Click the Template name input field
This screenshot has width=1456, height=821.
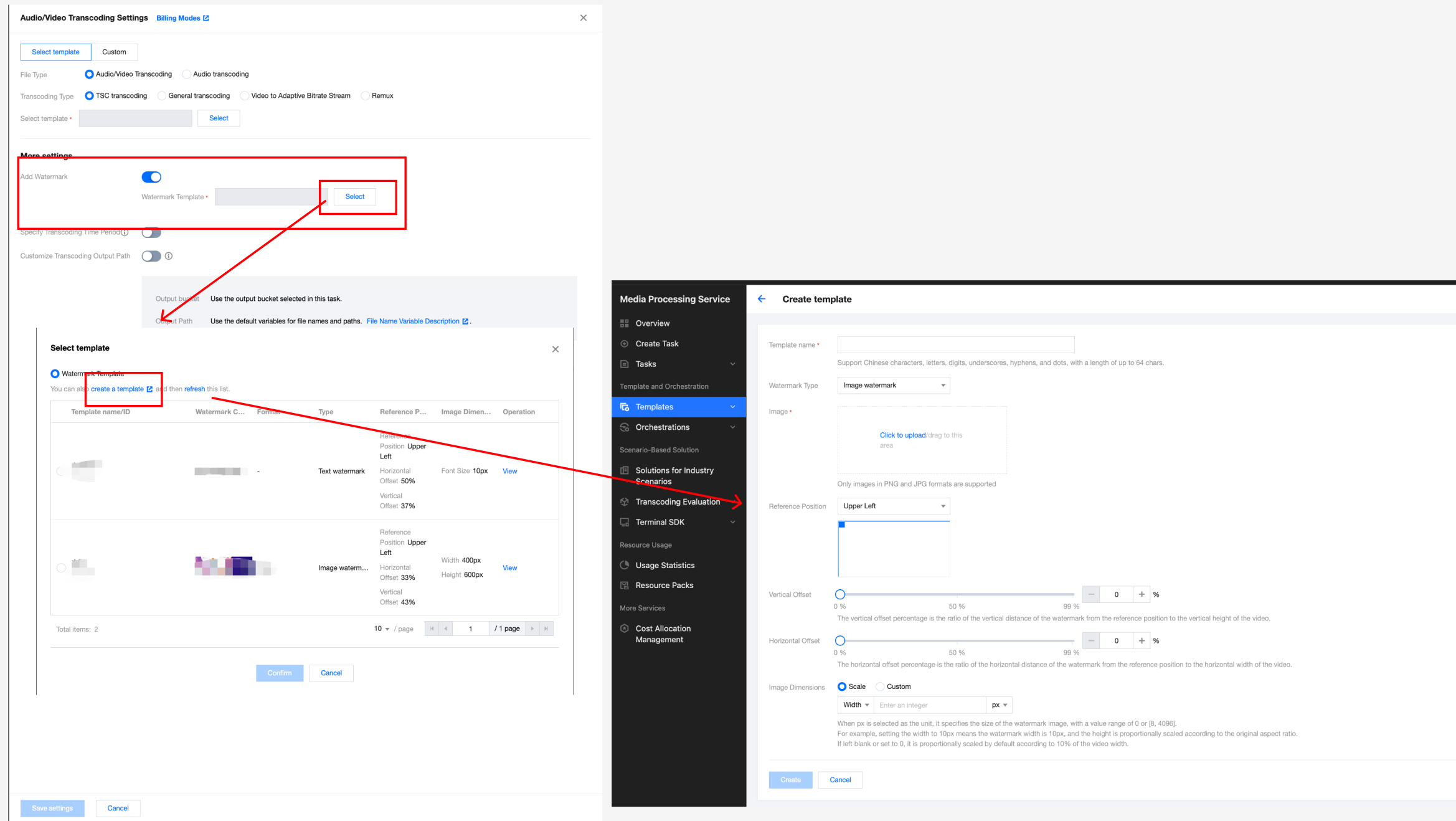(955, 344)
